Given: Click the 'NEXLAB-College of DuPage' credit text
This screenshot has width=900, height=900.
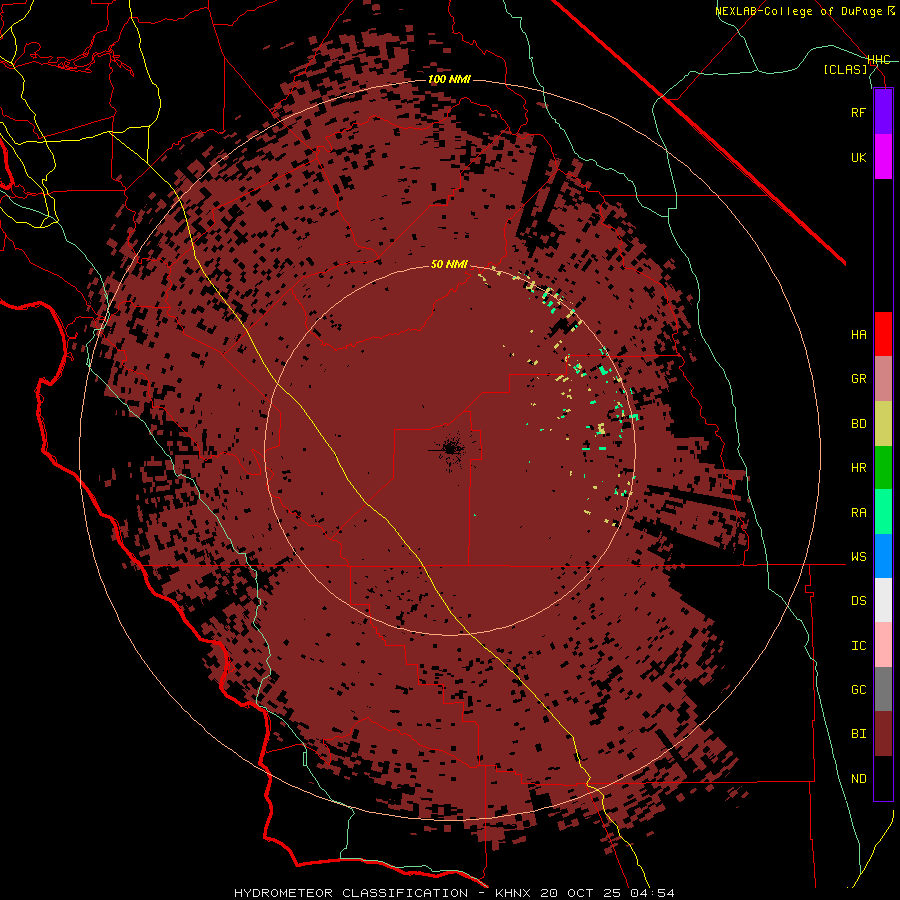Looking at the screenshot, I should pyautogui.click(x=798, y=11).
